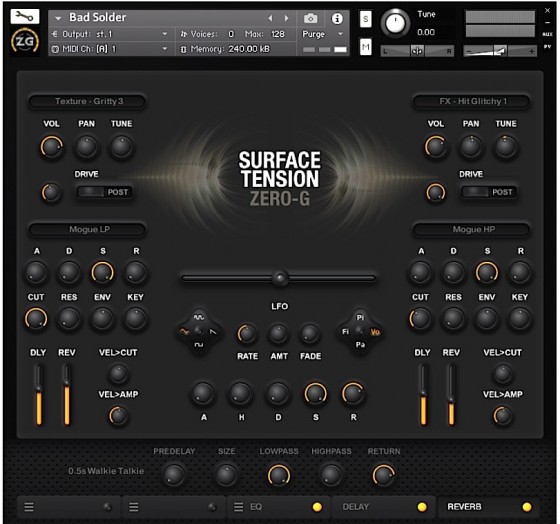Click the left DLY send slider
This screenshot has height=524, width=560.
39,395
